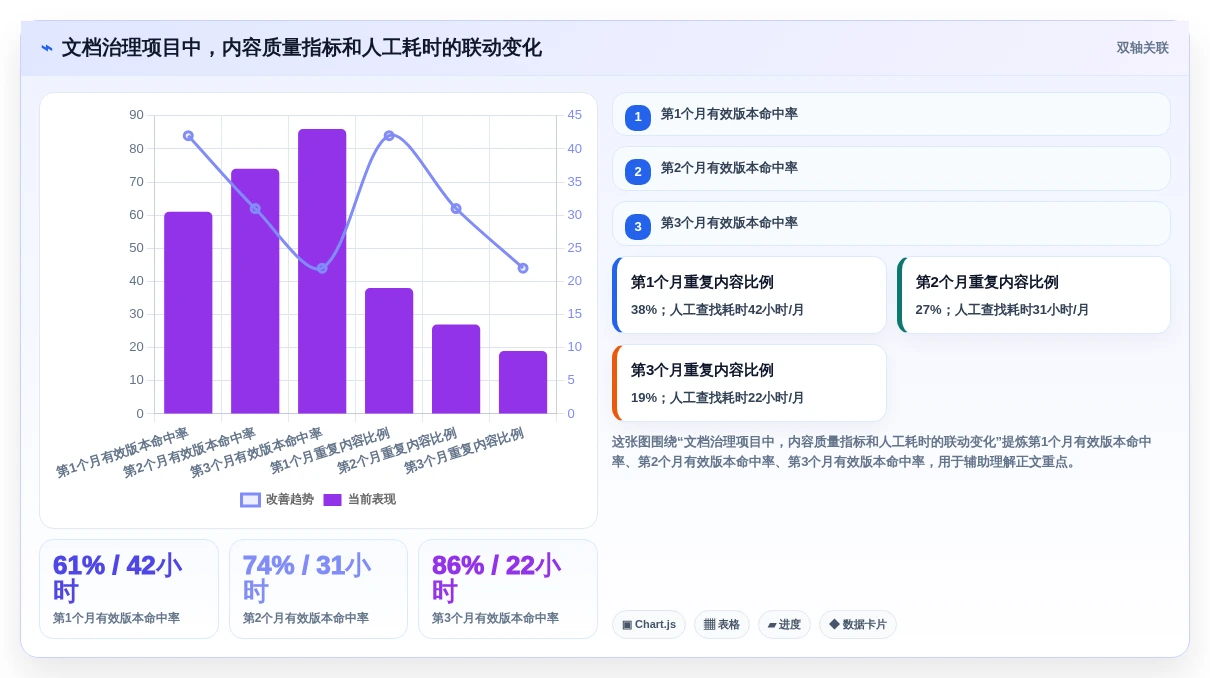Viewport: 1210px width, 678px height.
Task: Select the 进度 tag chip
Action: [x=784, y=625]
